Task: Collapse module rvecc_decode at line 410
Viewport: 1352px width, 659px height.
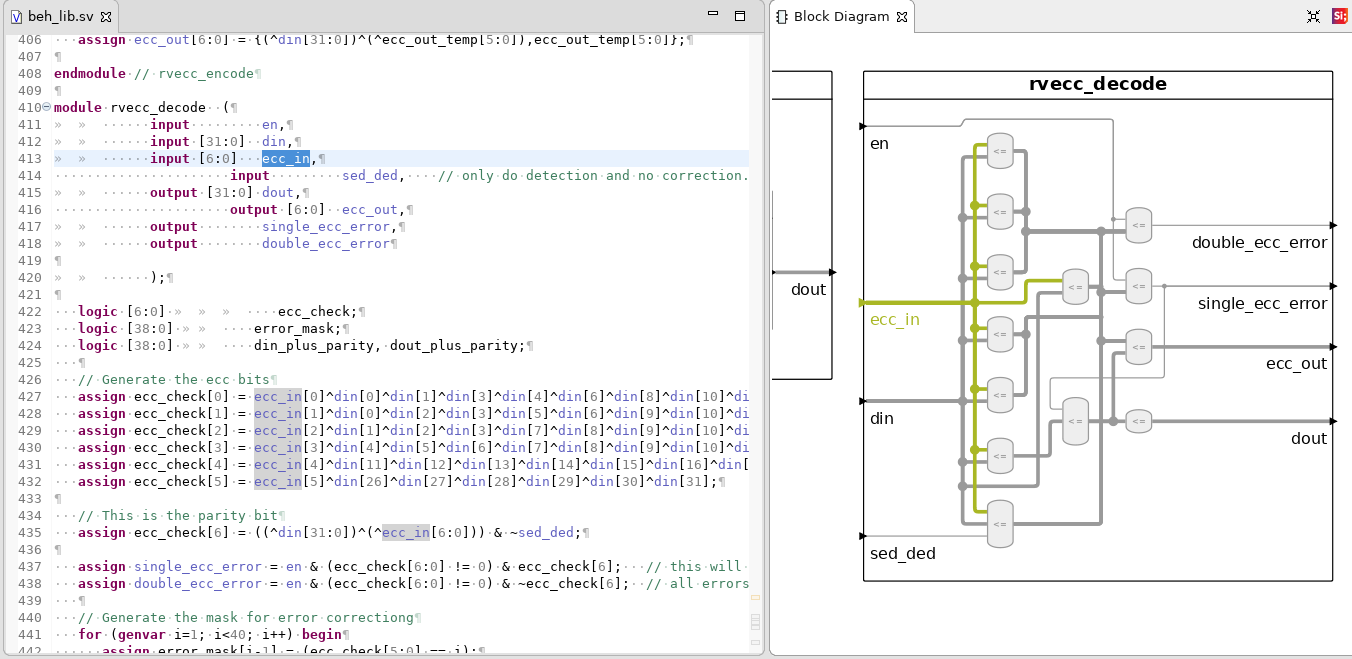Action: click(x=47, y=107)
